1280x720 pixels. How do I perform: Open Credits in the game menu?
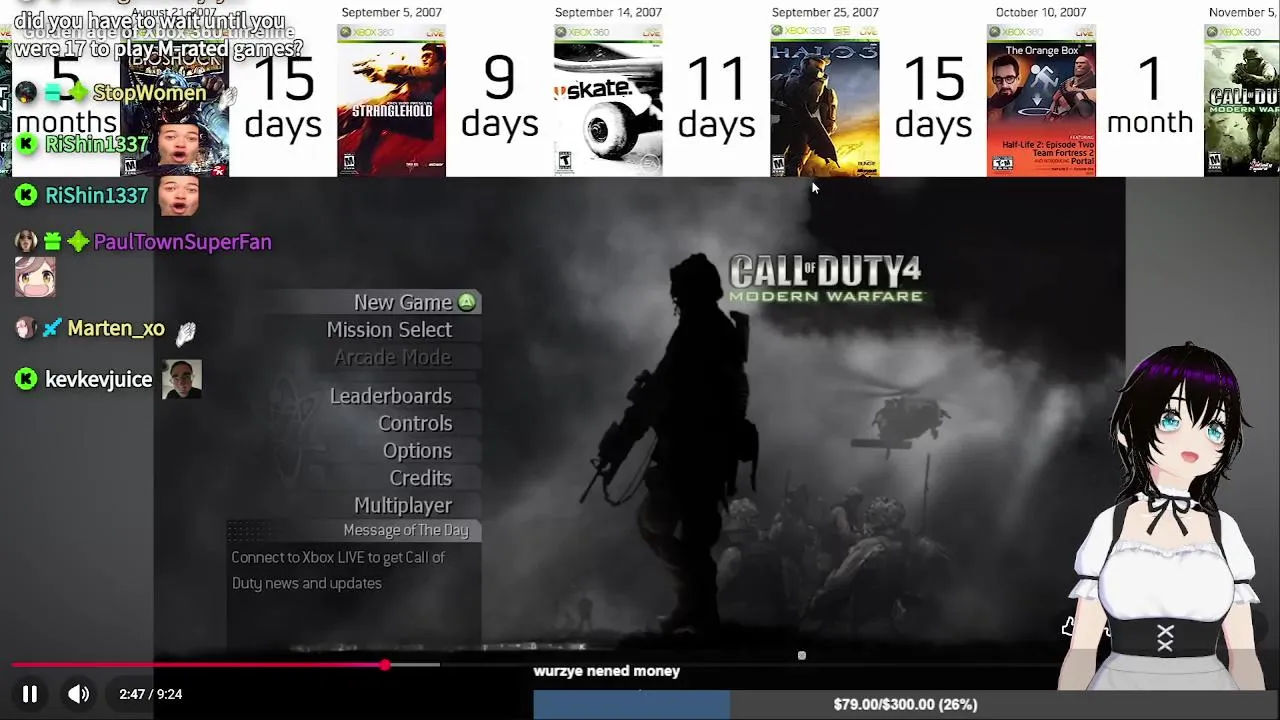point(420,478)
